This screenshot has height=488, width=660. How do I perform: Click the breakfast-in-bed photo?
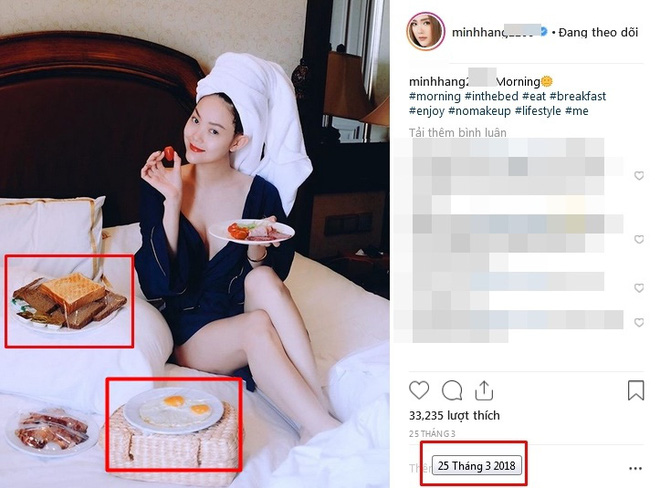[x=194, y=244]
